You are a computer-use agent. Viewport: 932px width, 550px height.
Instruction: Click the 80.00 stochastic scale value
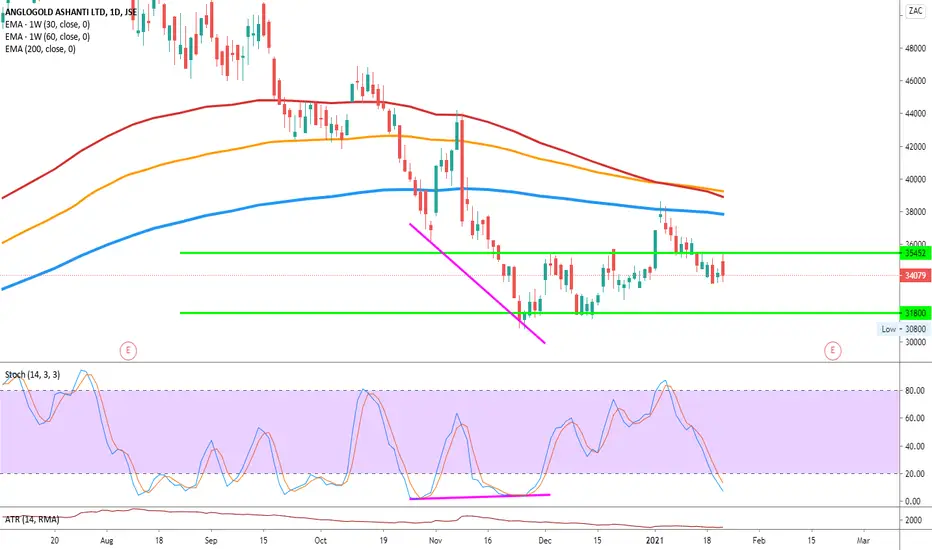coord(914,391)
